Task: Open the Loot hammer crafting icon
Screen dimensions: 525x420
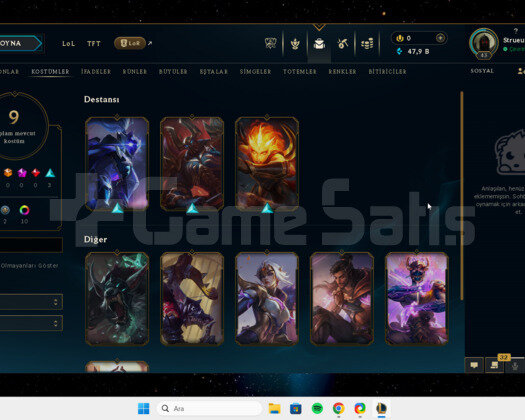Action: [343, 44]
